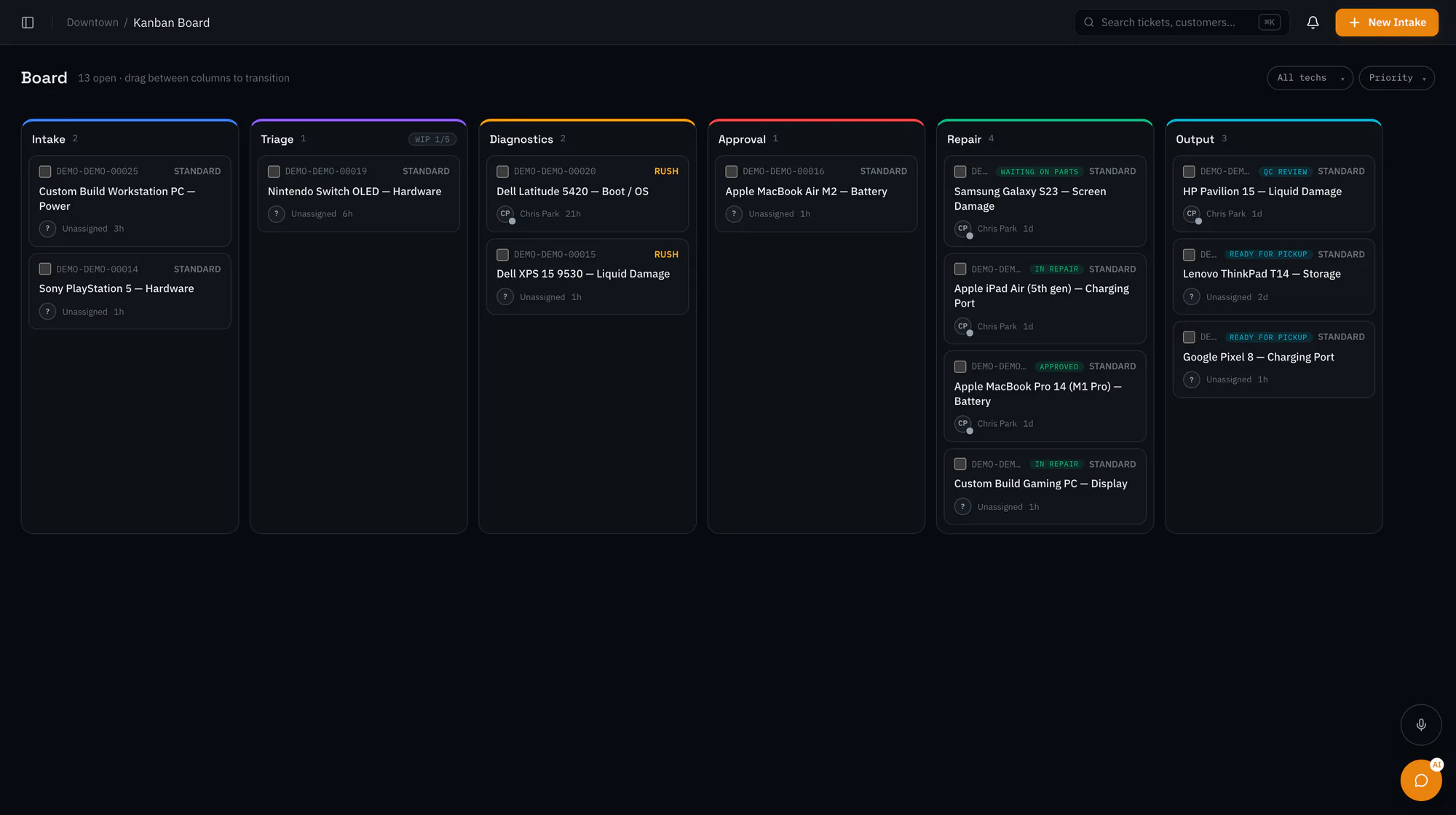Screen dimensions: 1456x815
Task: Click Chris Park avatar on HP Pavilion 15 card
Action: 1191,214
